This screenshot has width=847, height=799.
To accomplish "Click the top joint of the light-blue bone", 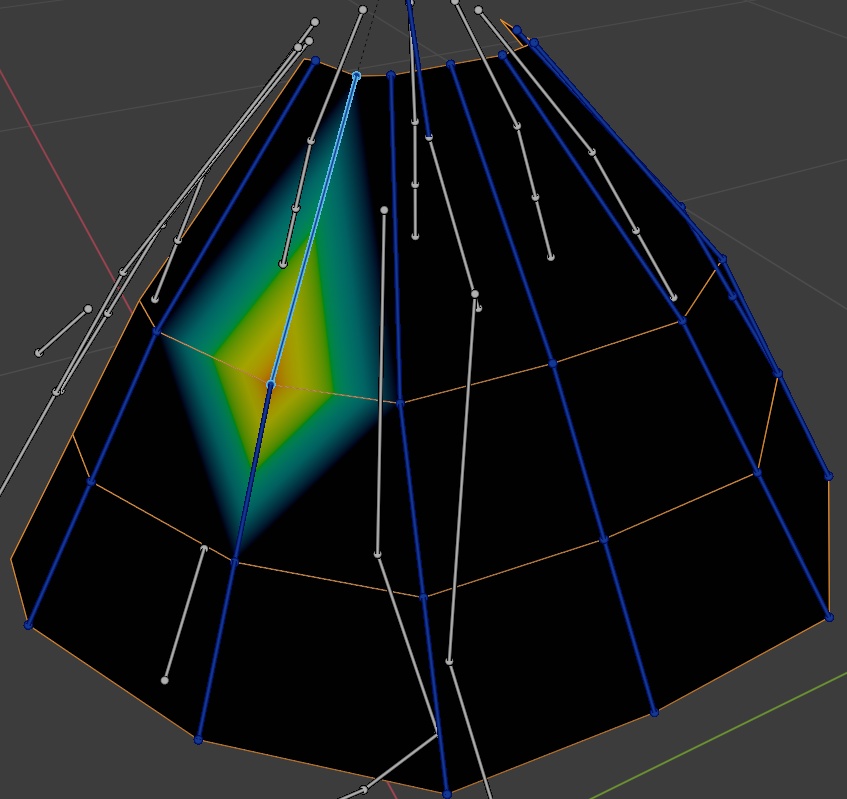I will click(356, 76).
